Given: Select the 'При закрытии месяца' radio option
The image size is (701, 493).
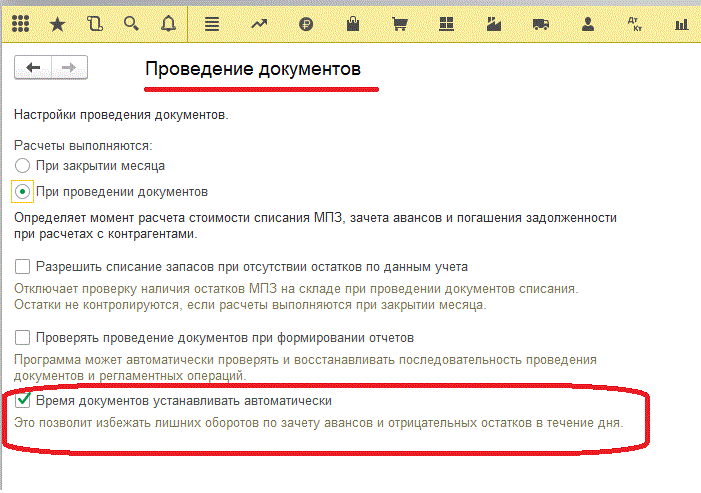Looking at the screenshot, I should click(x=22, y=166).
